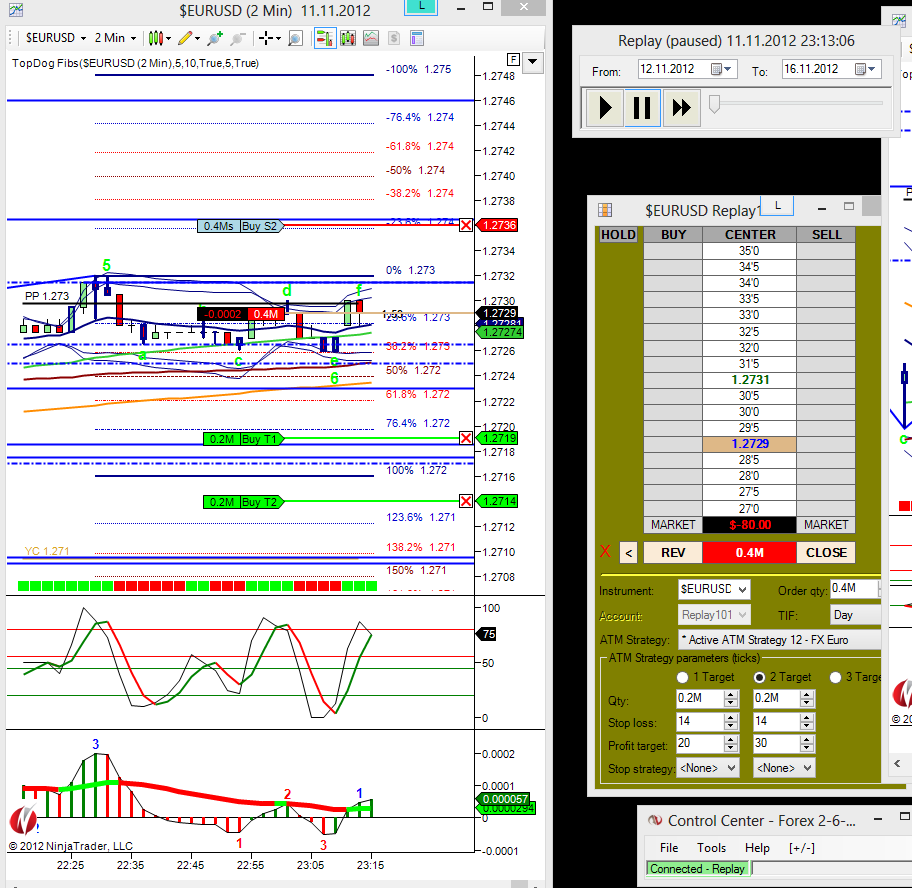Image resolution: width=912 pixels, height=888 pixels.
Task: Open the 2 Min interval dropdown
Action: coord(115,38)
